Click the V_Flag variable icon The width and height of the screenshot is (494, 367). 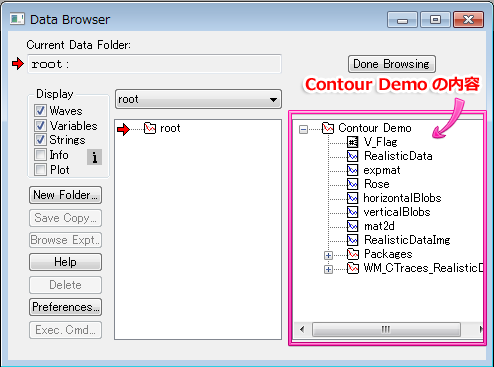(353, 142)
